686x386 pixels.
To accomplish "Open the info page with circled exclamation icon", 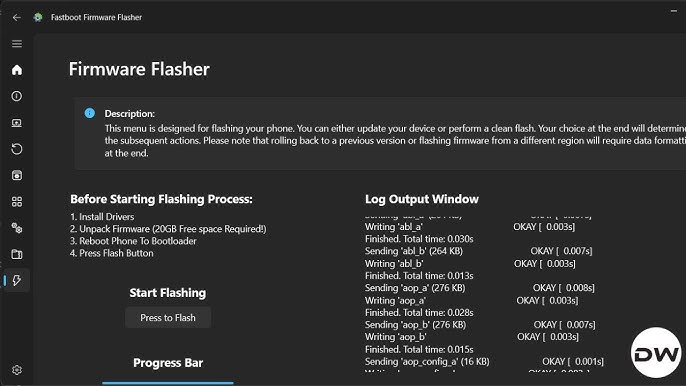I will [x=17, y=96].
